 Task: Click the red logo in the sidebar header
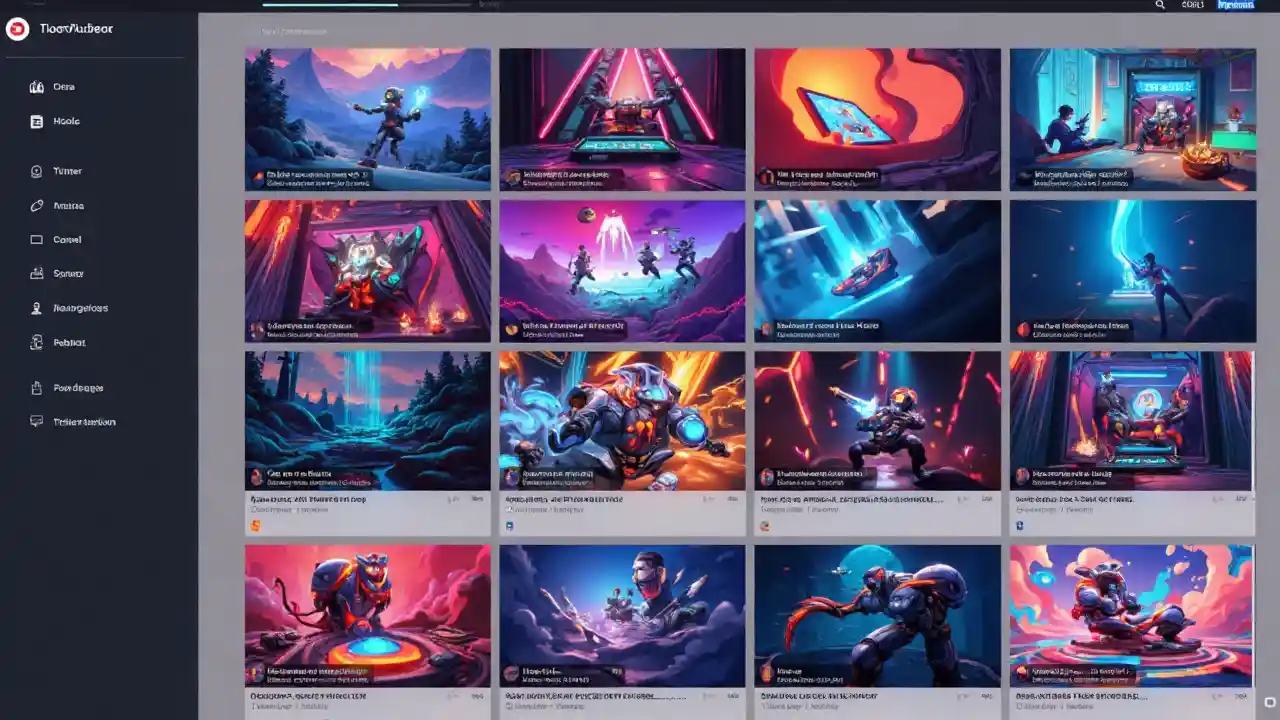pos(17,29)
